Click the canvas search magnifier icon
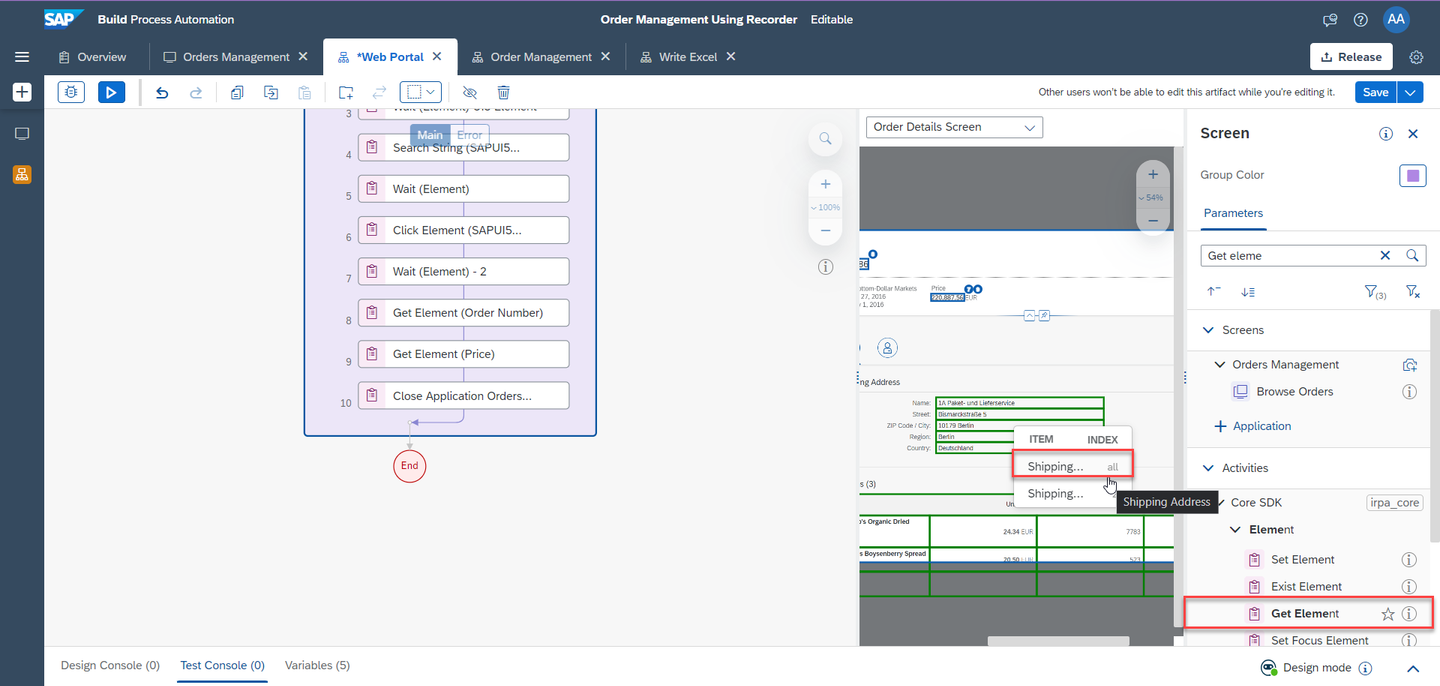Screen dimensions: 1440x686 [825, 139]
